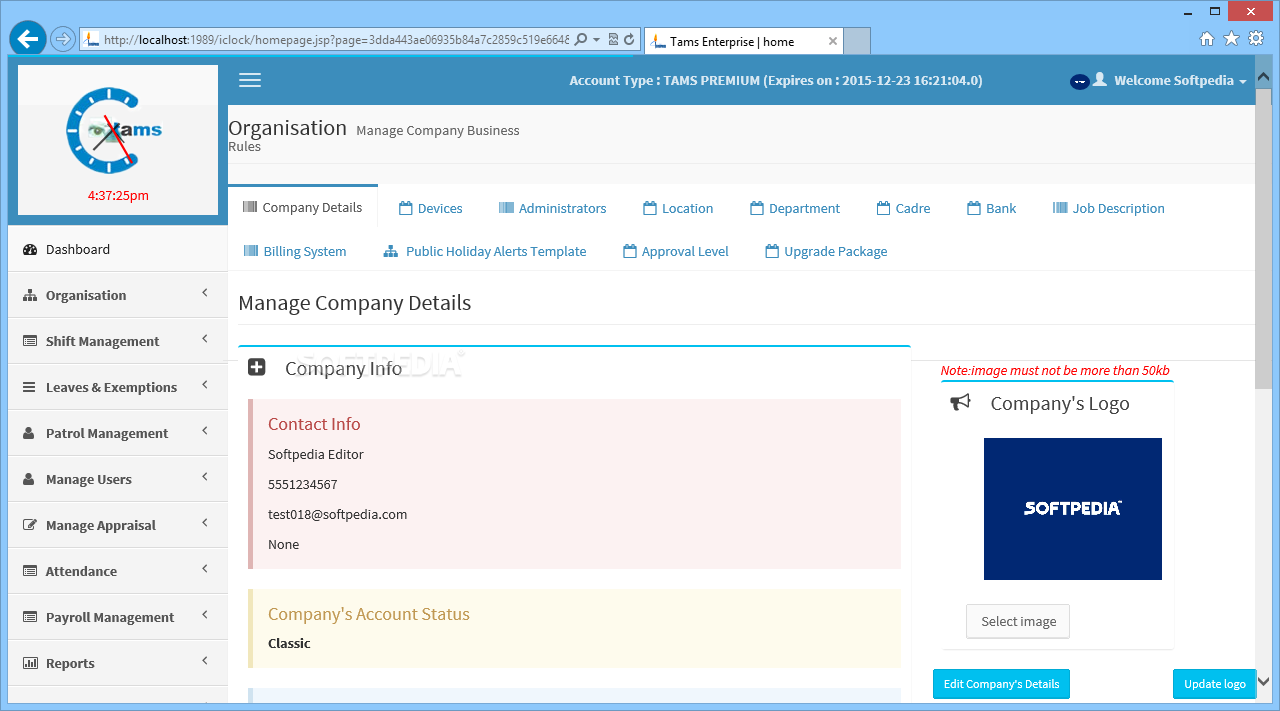Click the browser URL address field
The image size is (1280, 711).
(x=336, y=40)
